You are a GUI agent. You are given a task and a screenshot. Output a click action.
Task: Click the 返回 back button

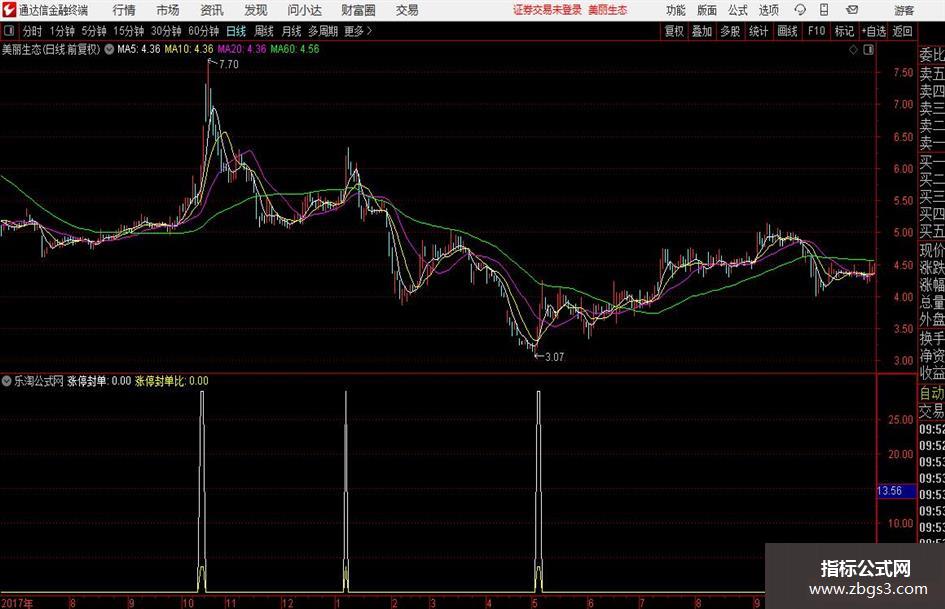[x=902, y=31]
